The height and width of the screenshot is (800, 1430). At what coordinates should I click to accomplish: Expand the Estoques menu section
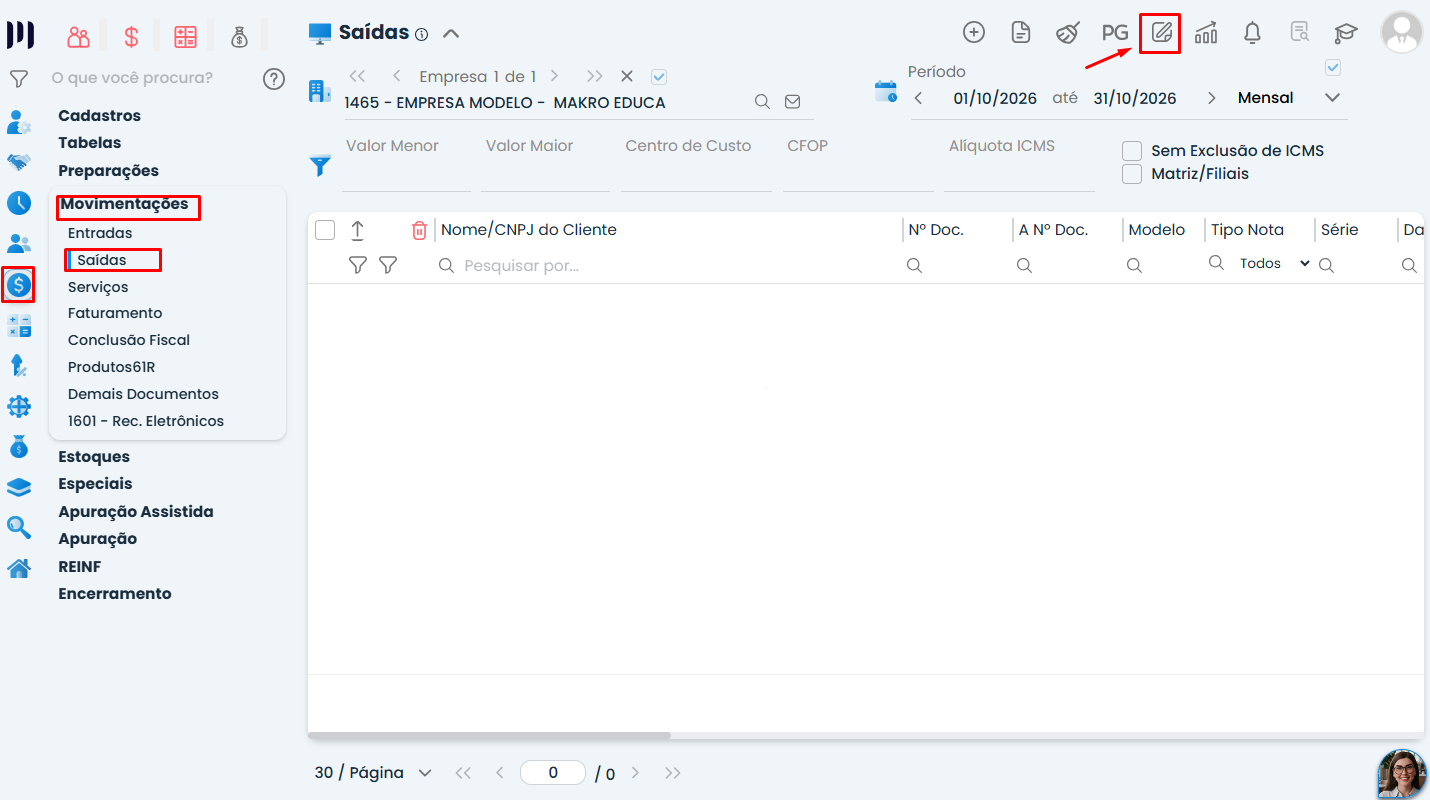point(94,457)
